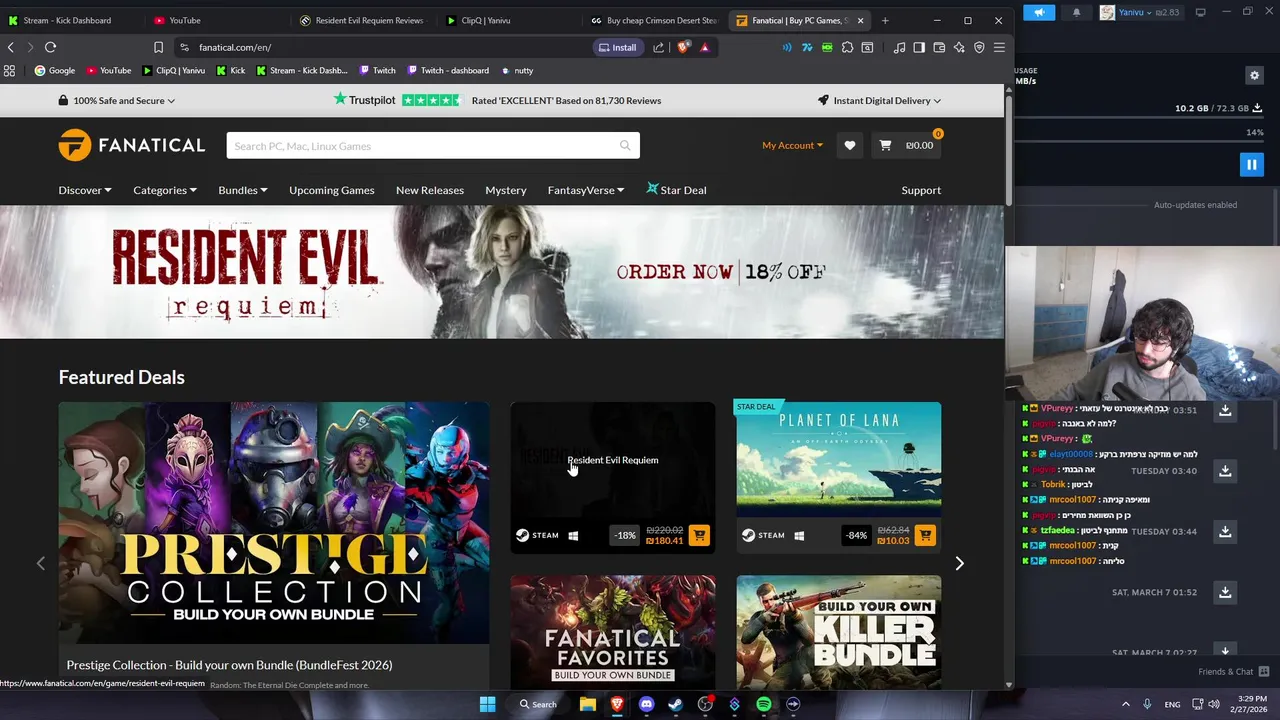Click the Kick Dashboard tab
The image size is (1280, 720).
(x=67, y=20)
